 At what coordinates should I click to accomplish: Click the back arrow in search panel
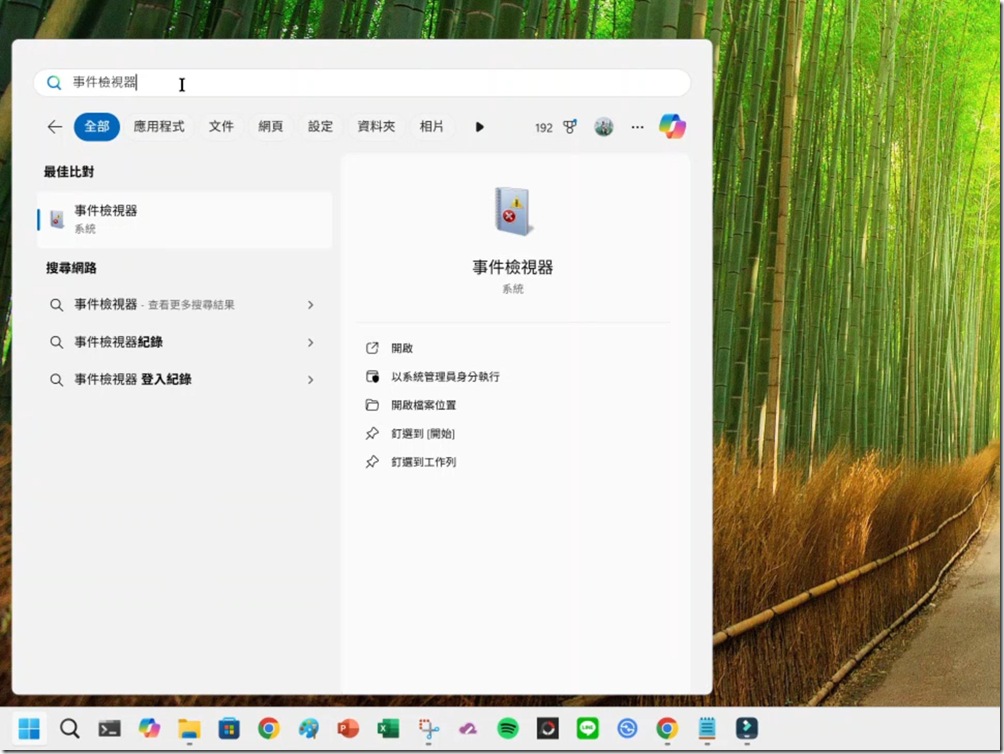54,127
